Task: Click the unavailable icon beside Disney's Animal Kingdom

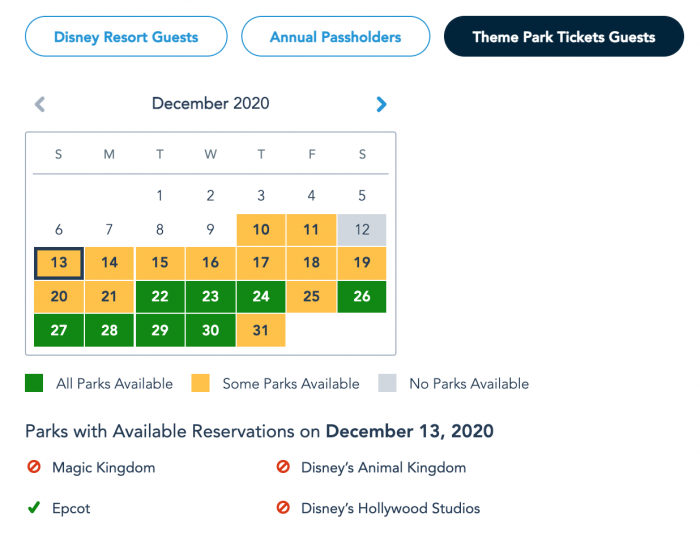Action: 282,467
